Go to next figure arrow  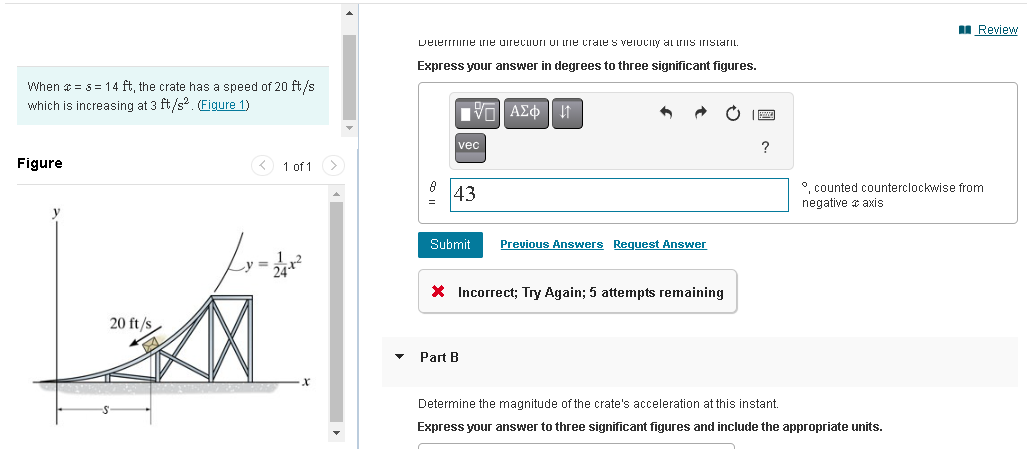[x=333, y=166]
